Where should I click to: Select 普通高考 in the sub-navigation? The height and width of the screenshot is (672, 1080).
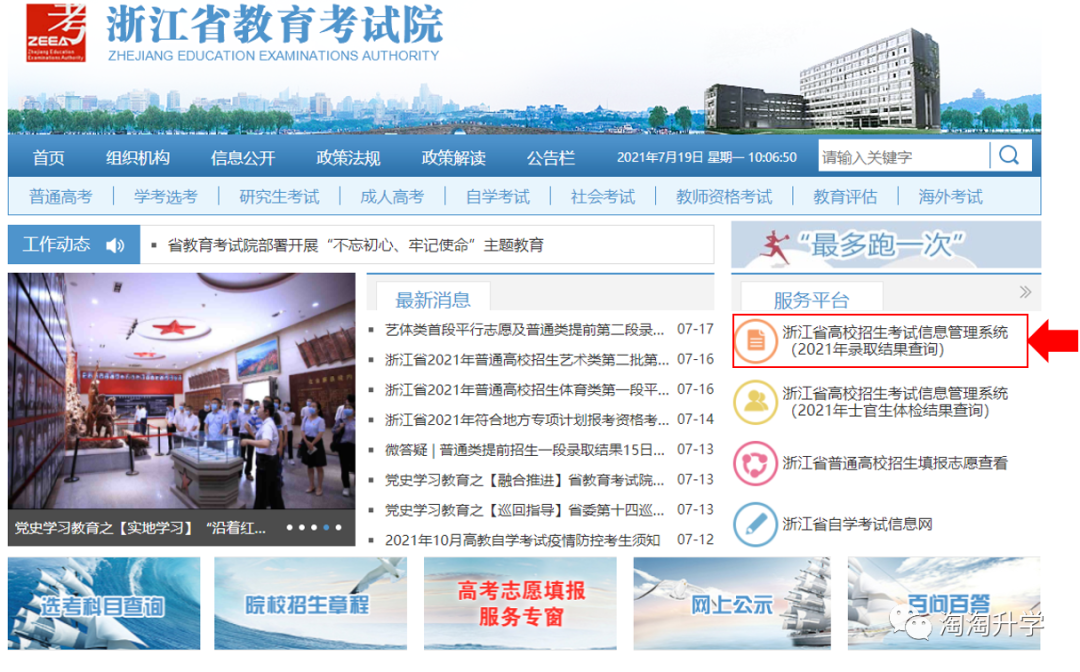(x=61, y=197)
